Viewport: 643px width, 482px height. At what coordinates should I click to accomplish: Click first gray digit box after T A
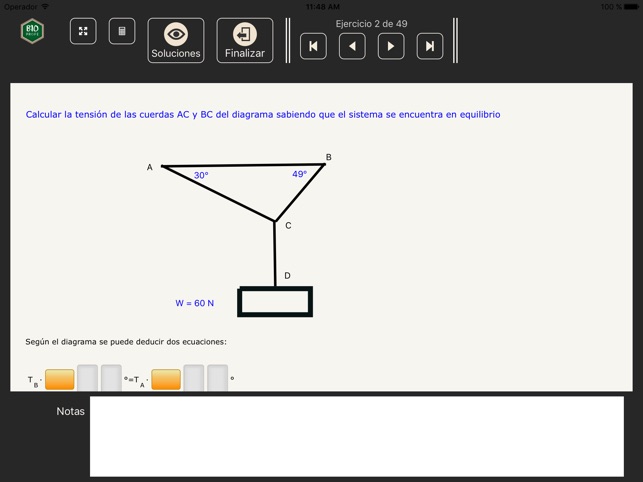coord(194,377)
